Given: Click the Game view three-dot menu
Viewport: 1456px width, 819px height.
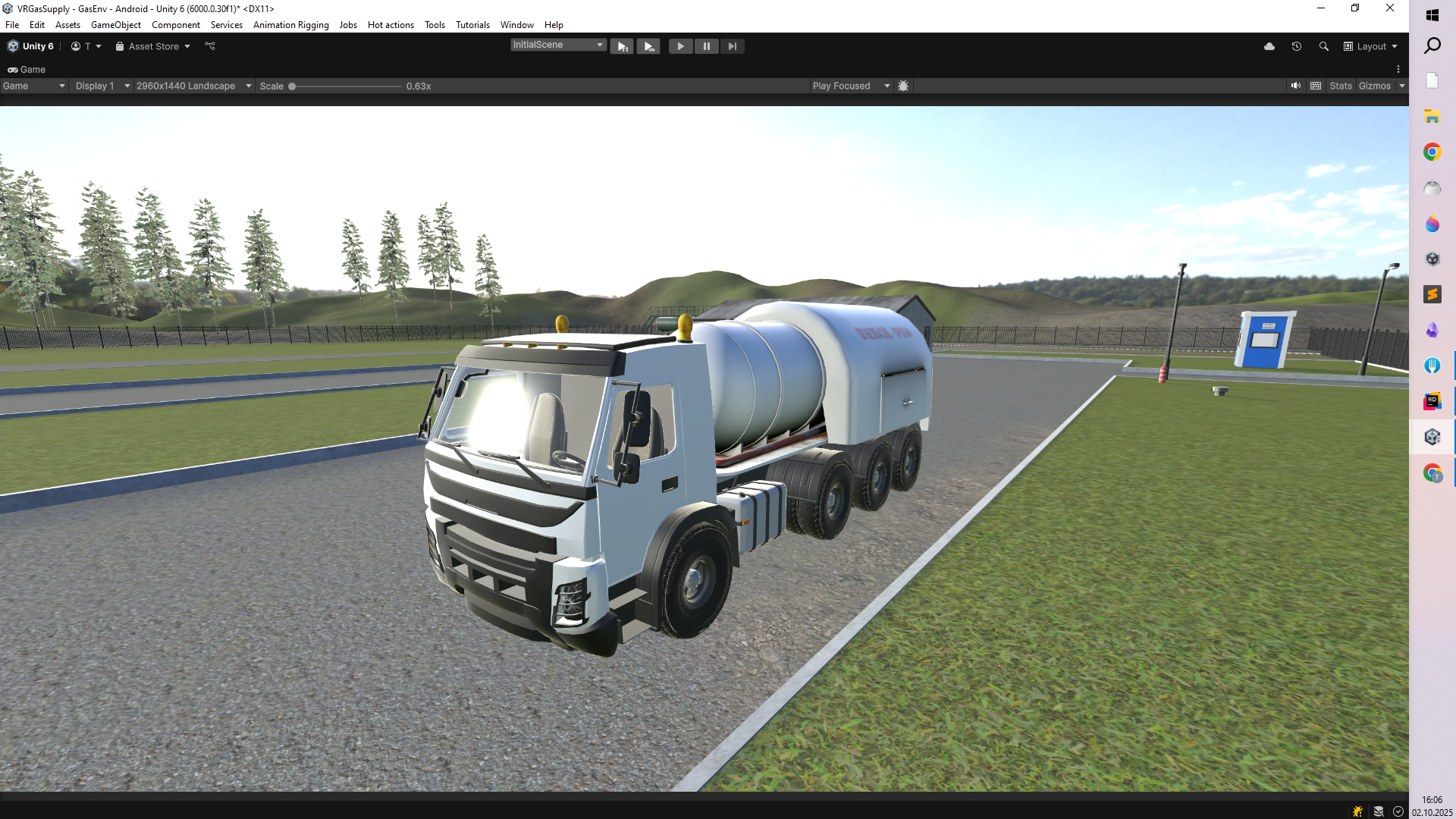Looking at the screenshot, I should (1398, 69).
